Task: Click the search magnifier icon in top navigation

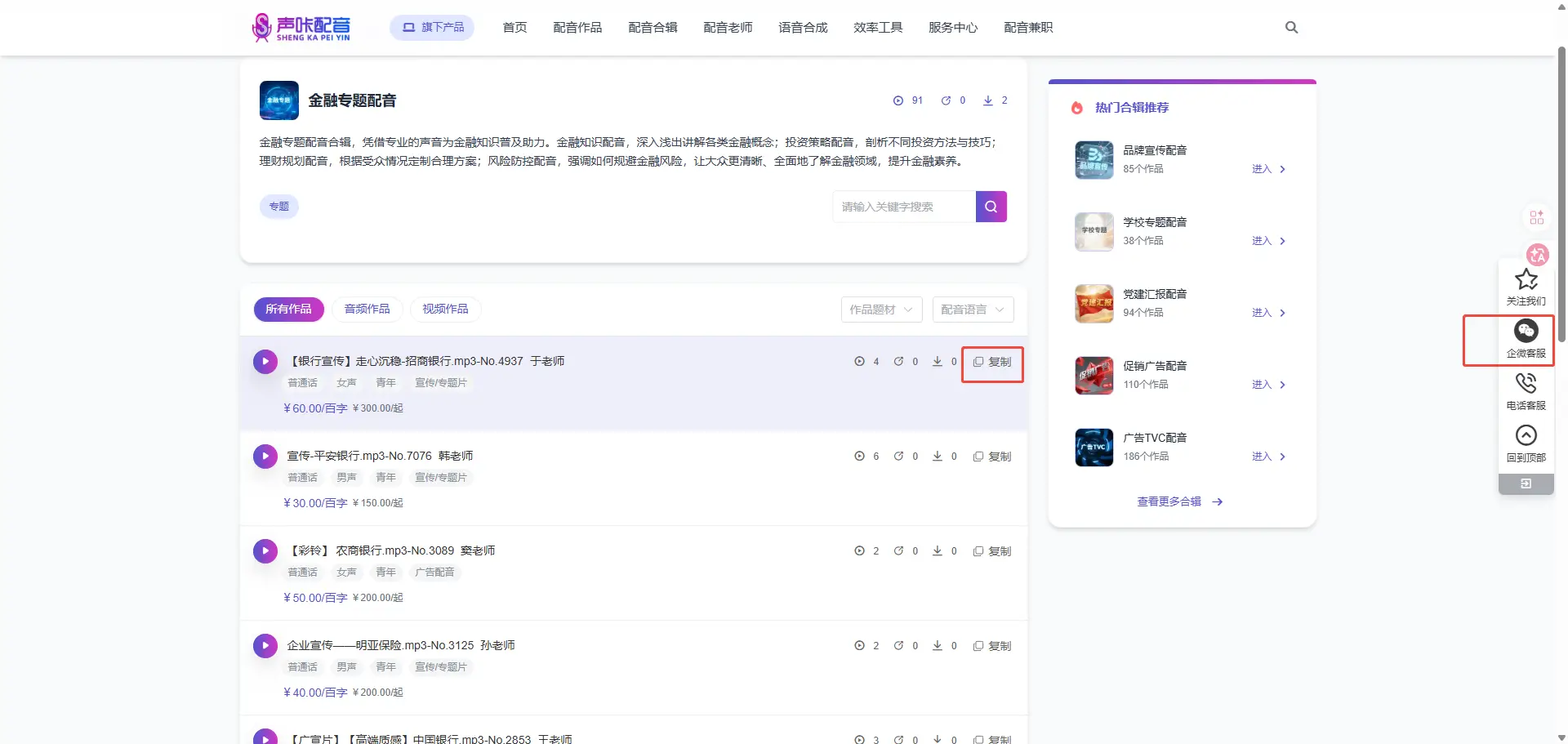Action: click(1291, 28)
